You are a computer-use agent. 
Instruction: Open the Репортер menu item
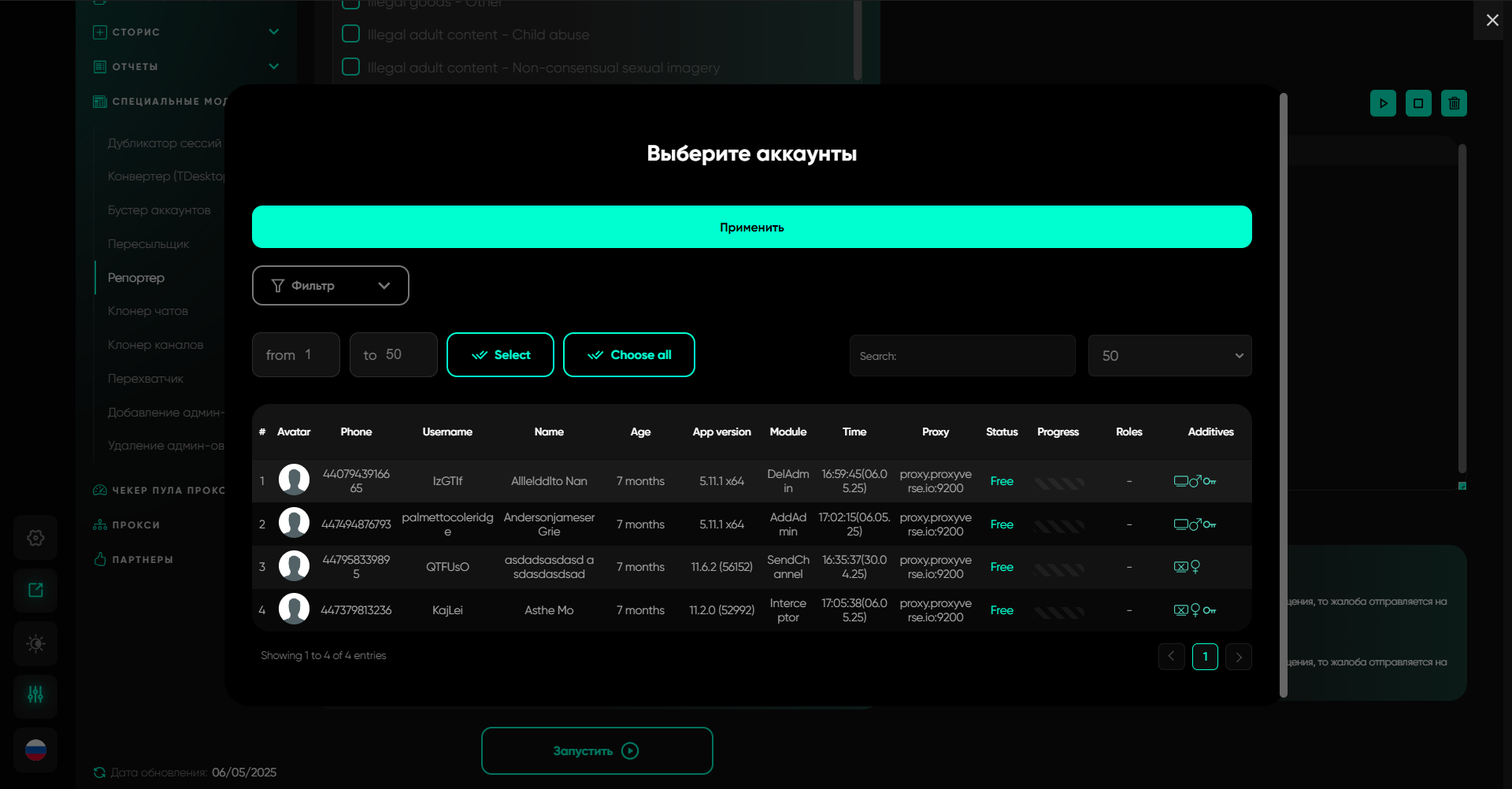tap(136, 278)
